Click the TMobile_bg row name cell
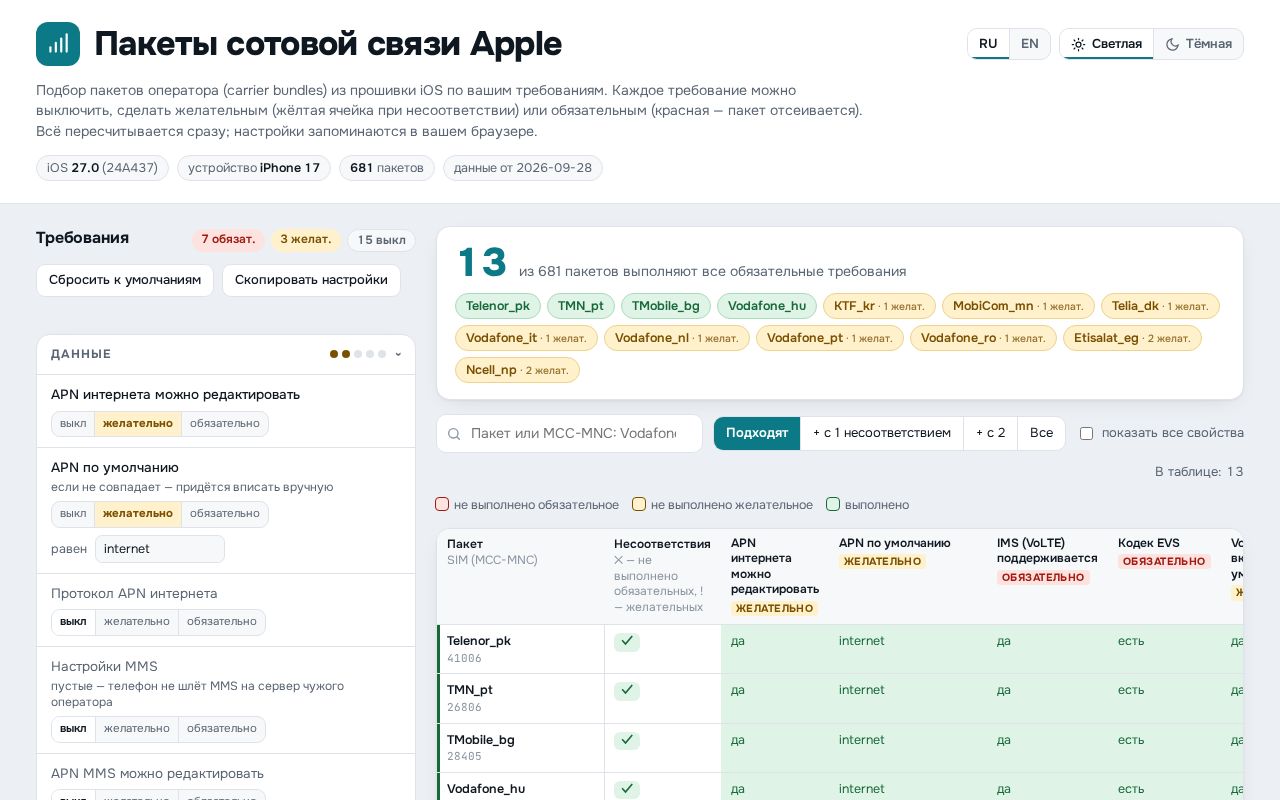 [x=521, y=747]
